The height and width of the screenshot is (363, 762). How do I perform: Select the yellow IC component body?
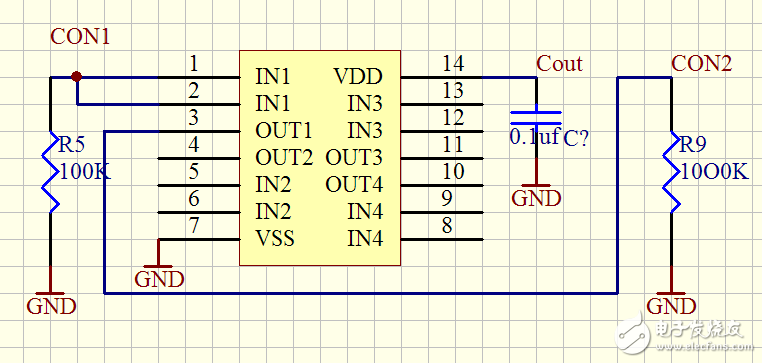click(320, 158)
